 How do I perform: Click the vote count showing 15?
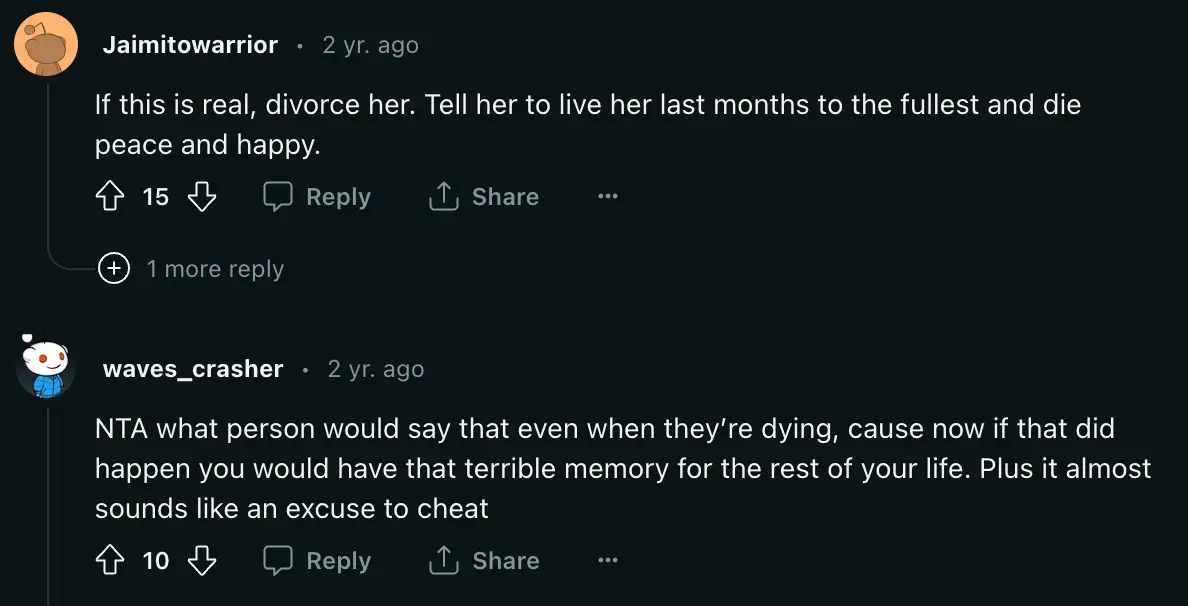(156, 197)
